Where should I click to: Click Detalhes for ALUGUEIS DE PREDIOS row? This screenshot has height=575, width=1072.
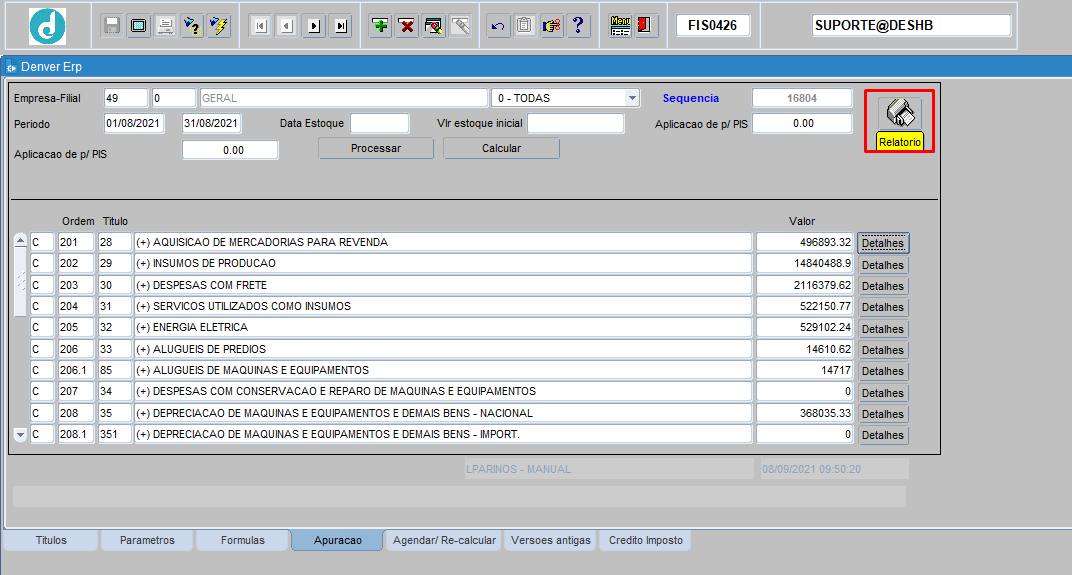(883, 349)
